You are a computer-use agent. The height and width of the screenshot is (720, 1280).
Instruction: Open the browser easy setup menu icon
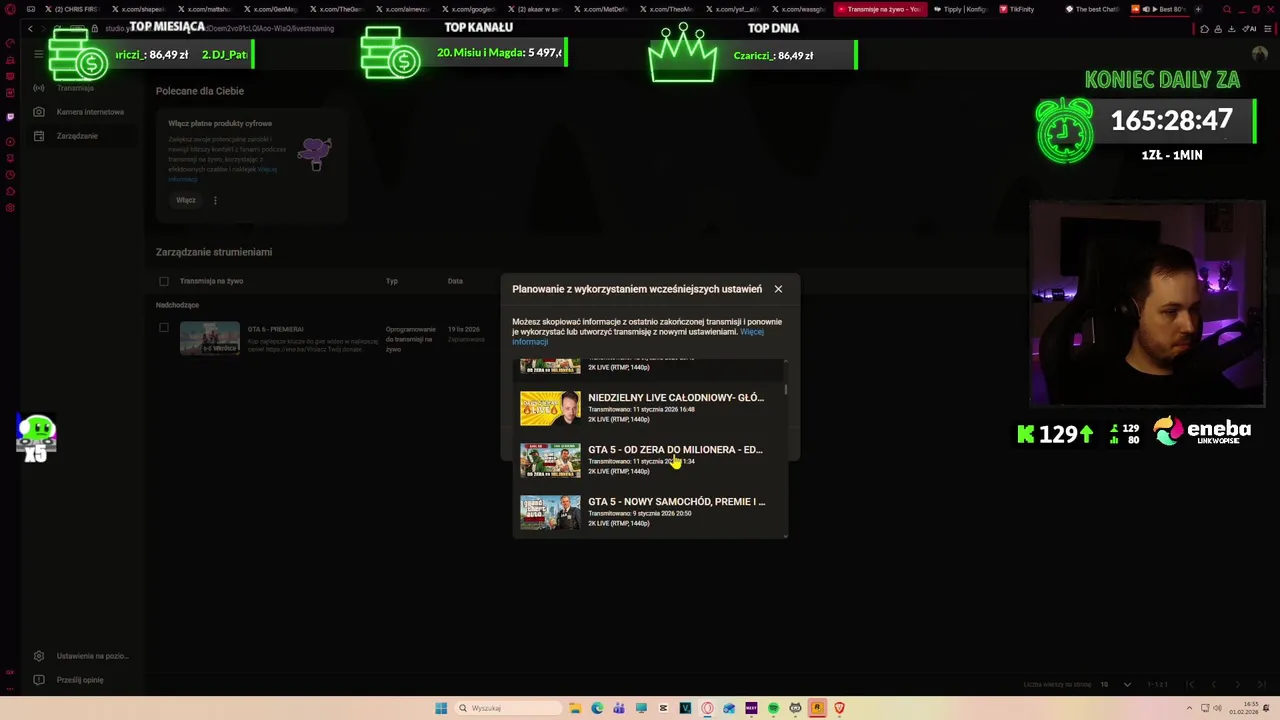[x=1268, y=29]
